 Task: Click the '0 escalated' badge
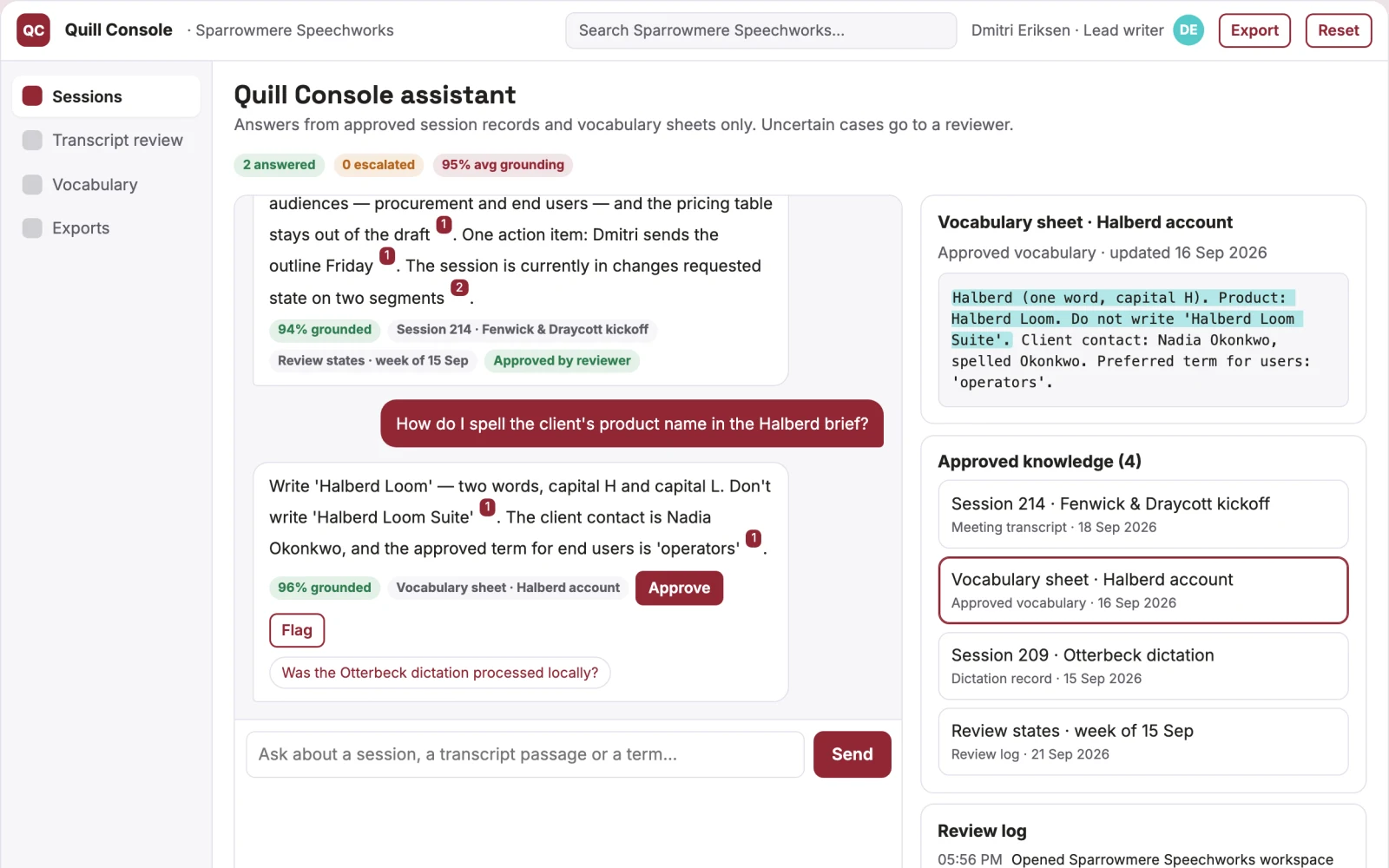pos(379,165)
